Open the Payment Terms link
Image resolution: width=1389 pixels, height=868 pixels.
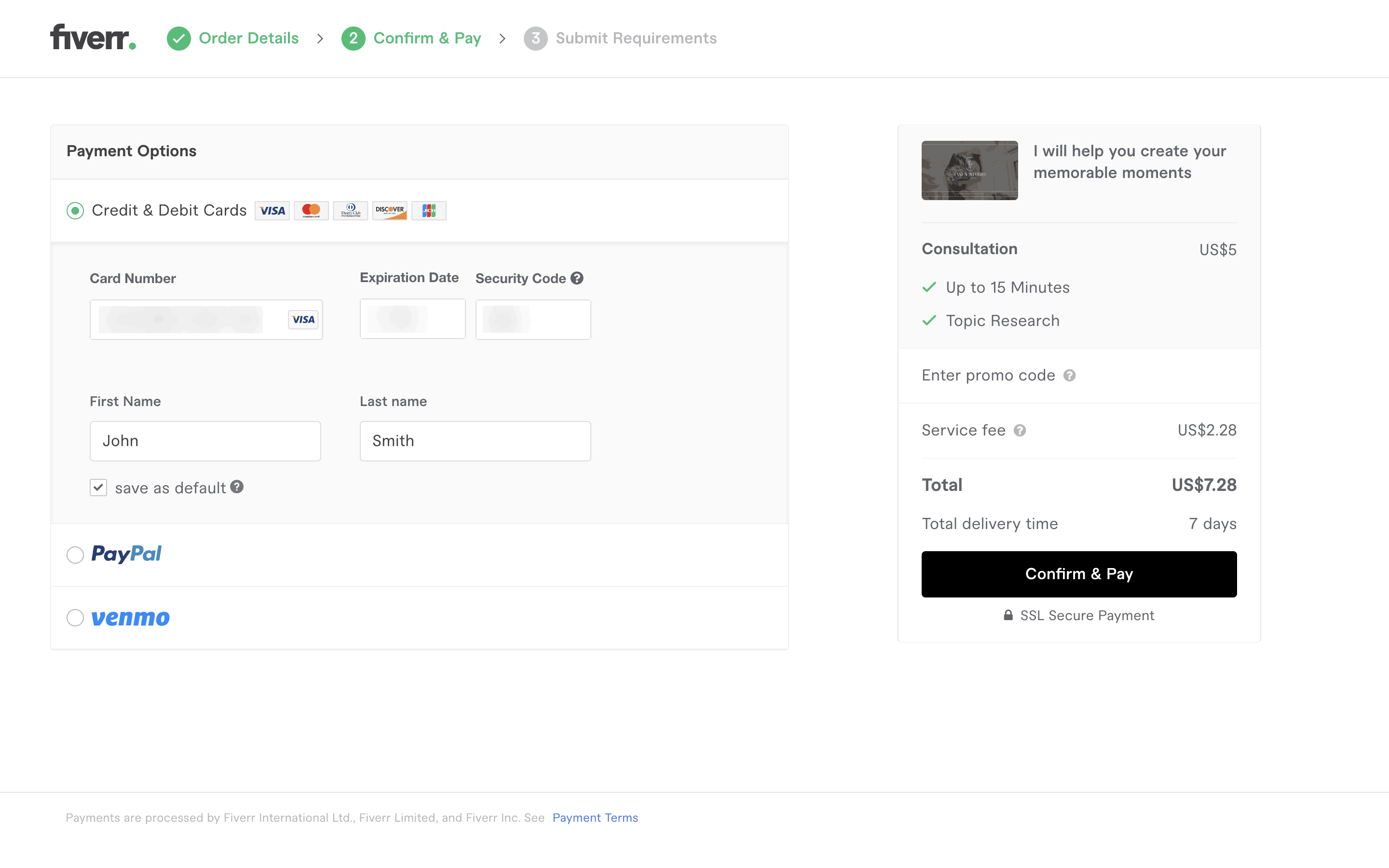(595, 817)
